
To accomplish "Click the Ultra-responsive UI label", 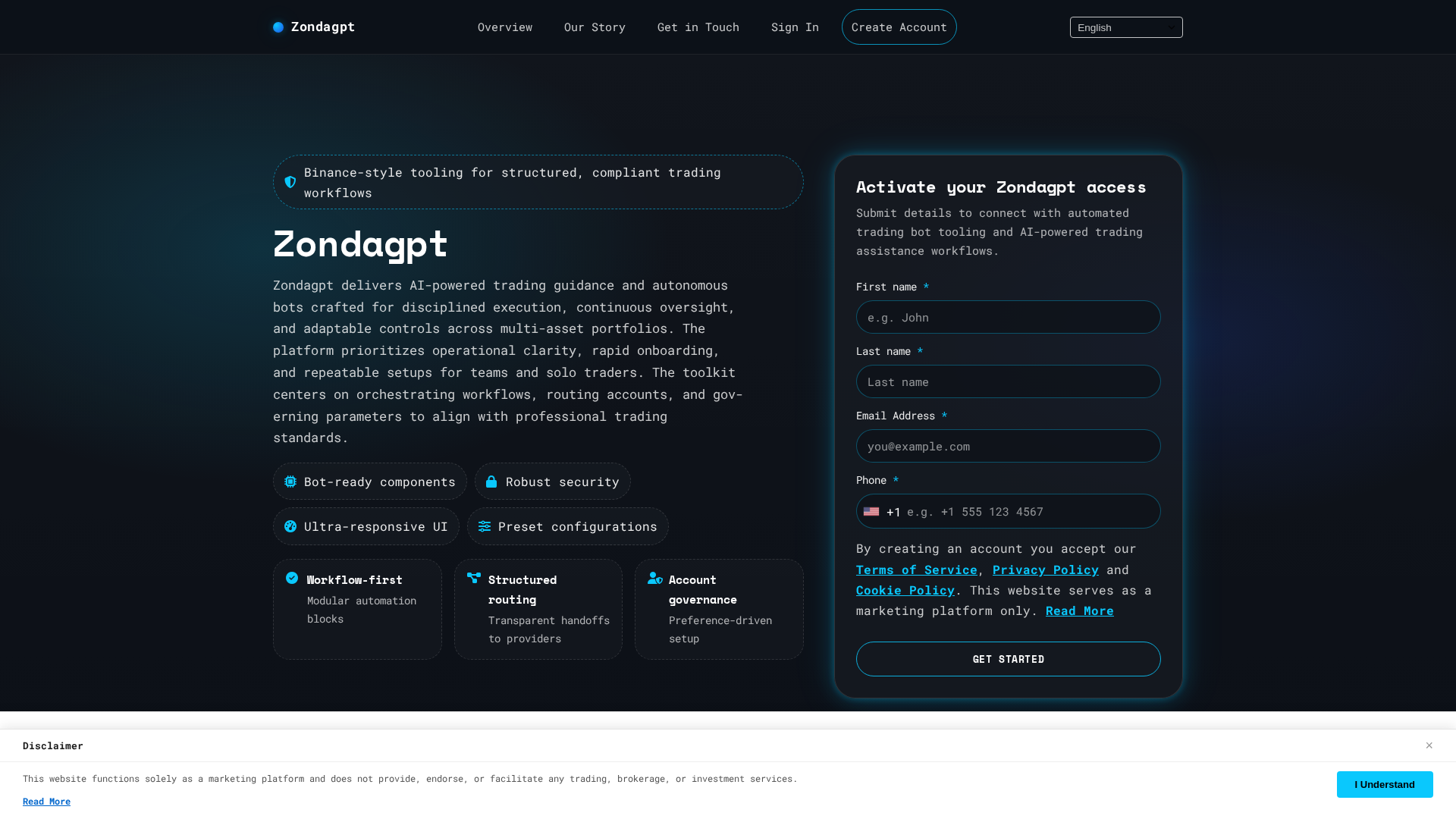I will [376, 526].
